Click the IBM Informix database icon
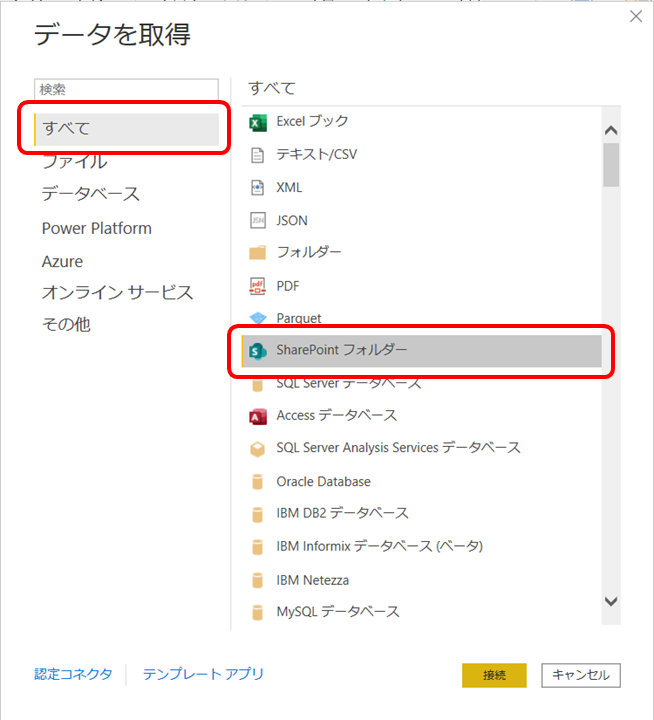 258,547
